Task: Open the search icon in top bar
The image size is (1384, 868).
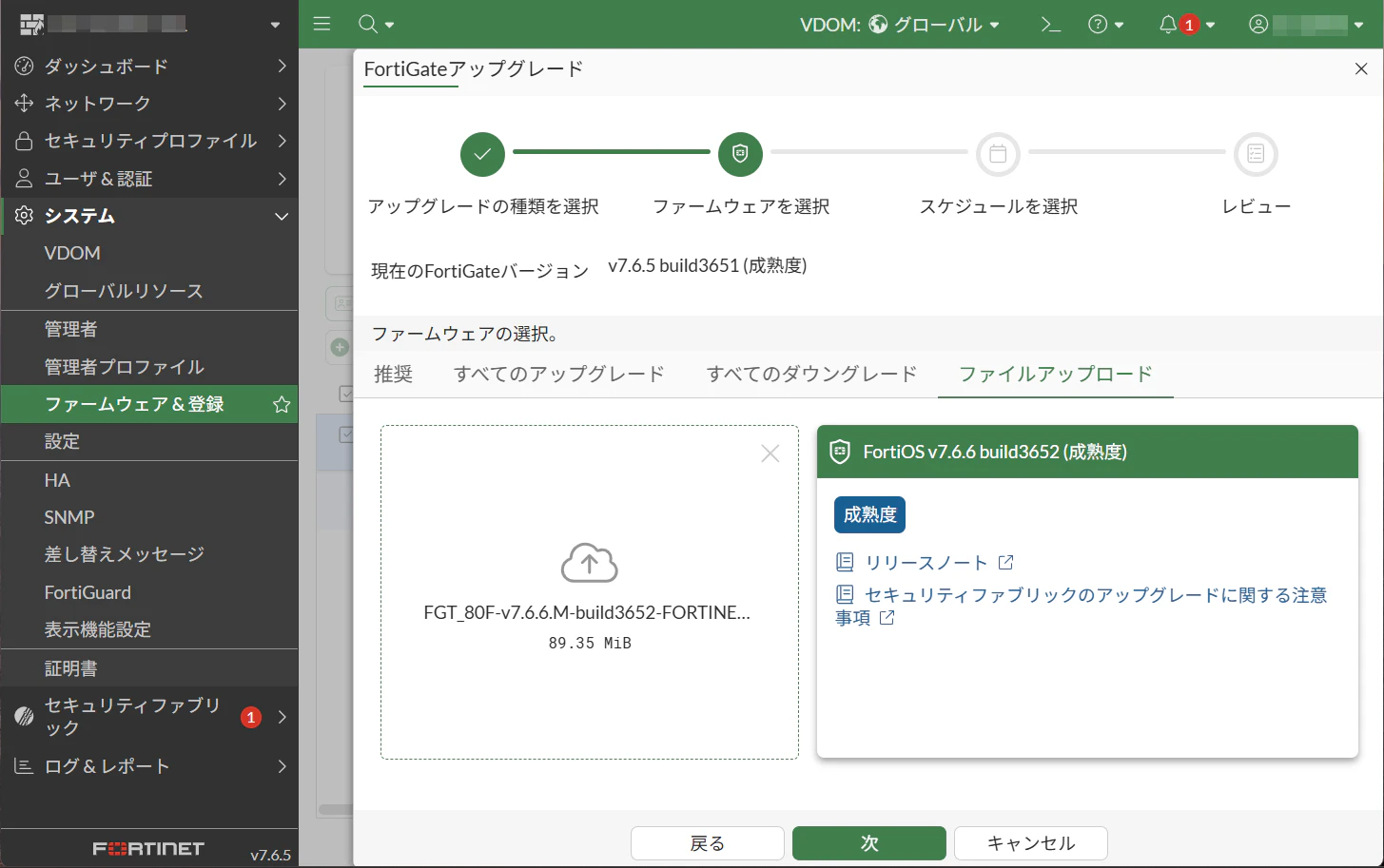Action: coord(368,24)
